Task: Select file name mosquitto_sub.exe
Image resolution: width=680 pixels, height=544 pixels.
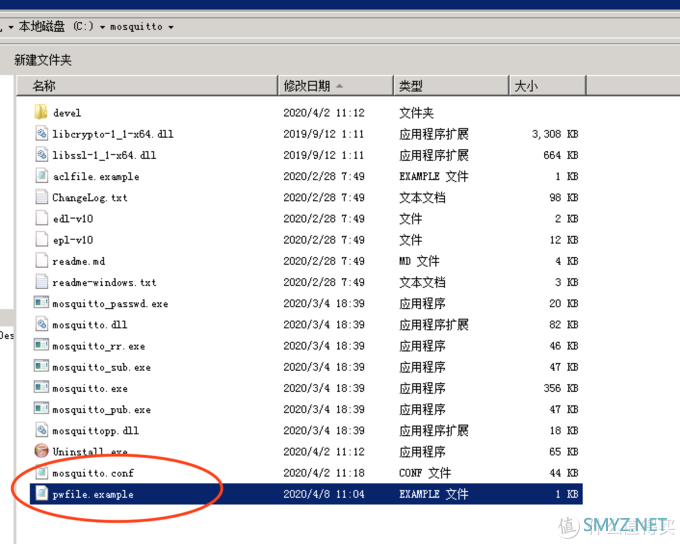Action: [x=101, y=367]
